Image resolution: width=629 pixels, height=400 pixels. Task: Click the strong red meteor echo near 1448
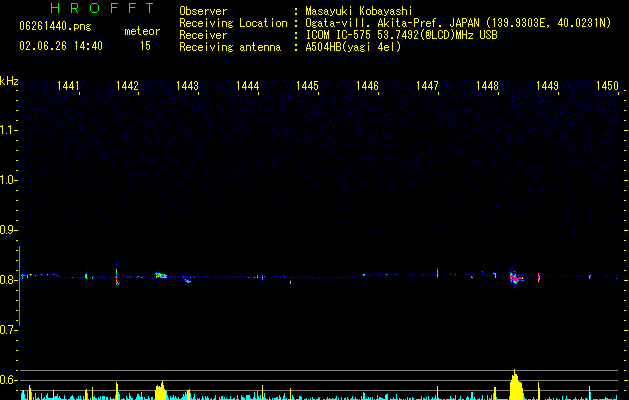click(x=515, y=277)
